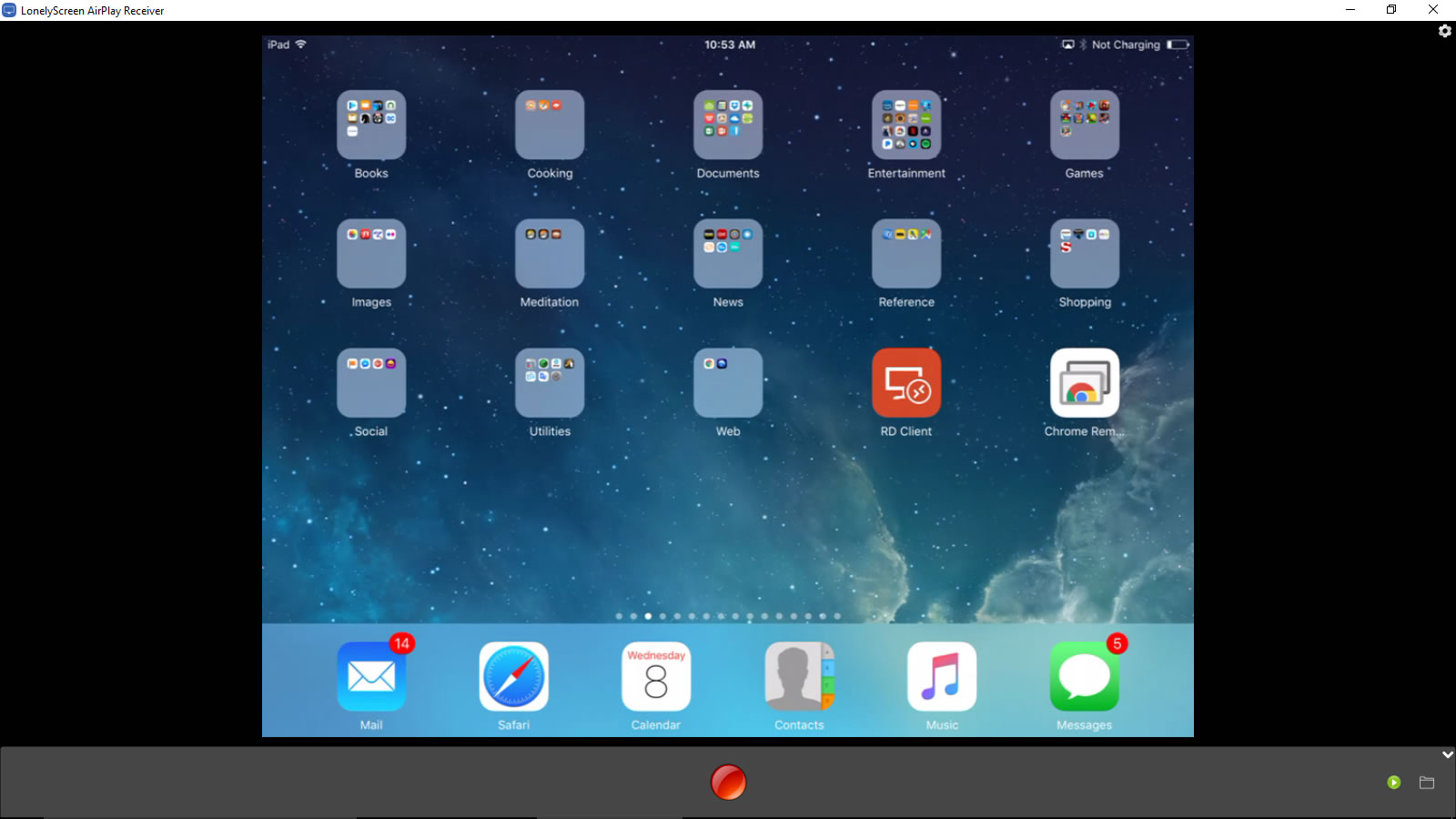Launch the RD Client app

tap(906, 383)
